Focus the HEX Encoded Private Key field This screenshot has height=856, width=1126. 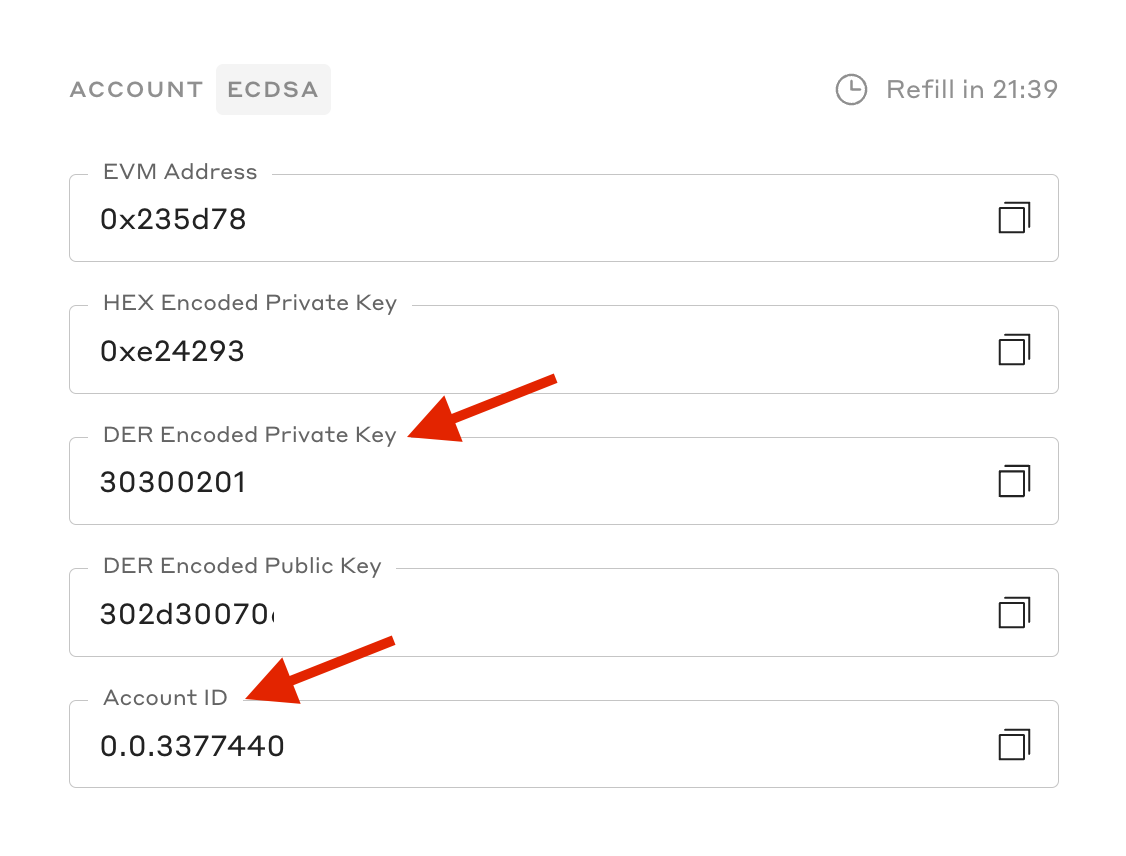click(500, 351)
